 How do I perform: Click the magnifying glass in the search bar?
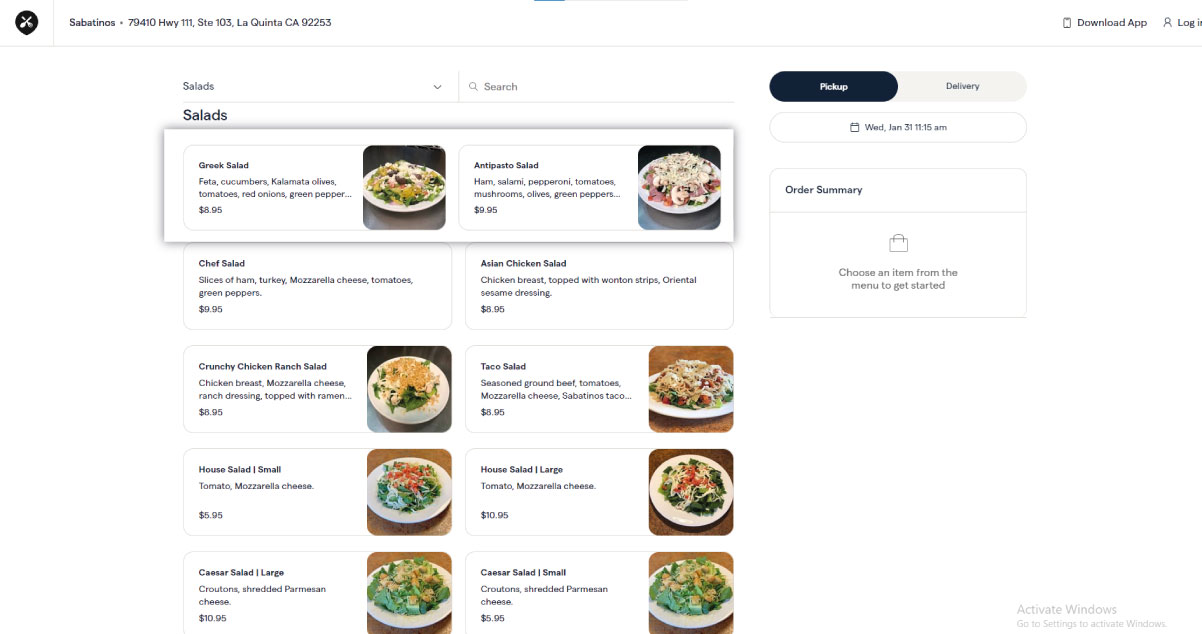473,86
